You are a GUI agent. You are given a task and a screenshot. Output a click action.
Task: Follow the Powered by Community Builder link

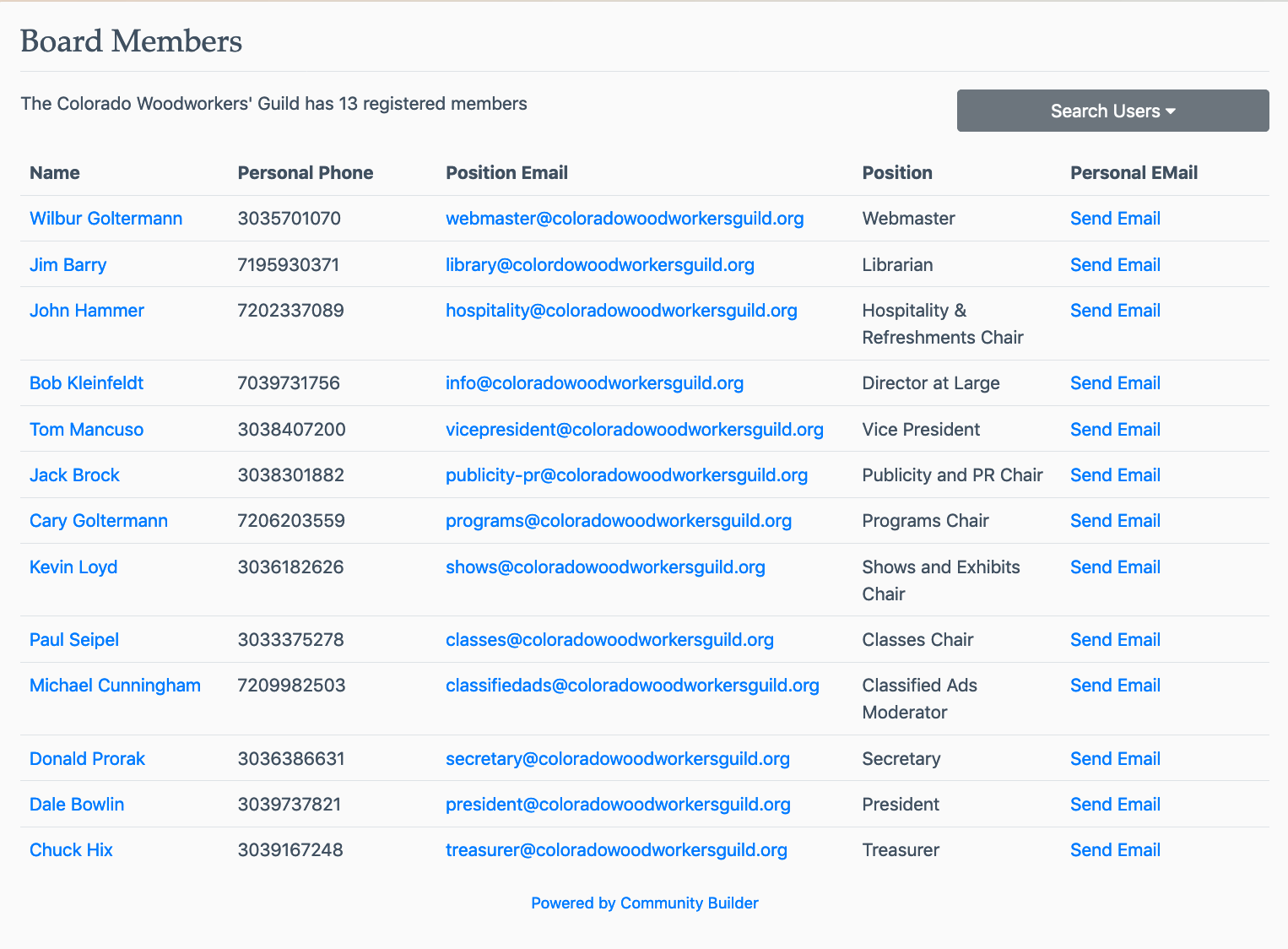(x=645, y=903)
